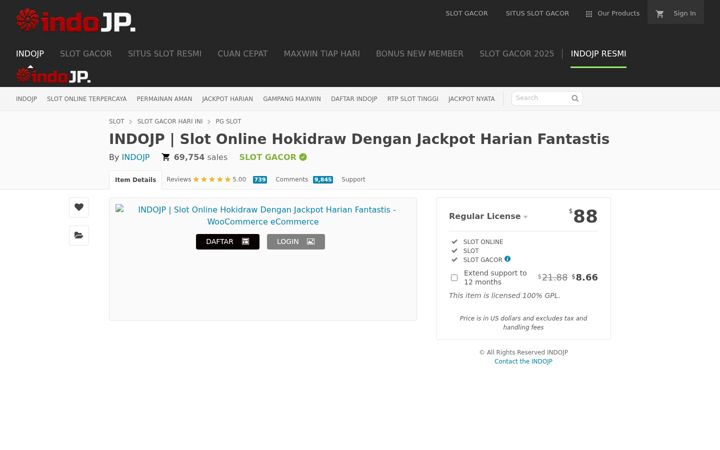720x450 pixels.
Task: Open GAMPANG MAXWIN sub-menu link
Action: 292,99
